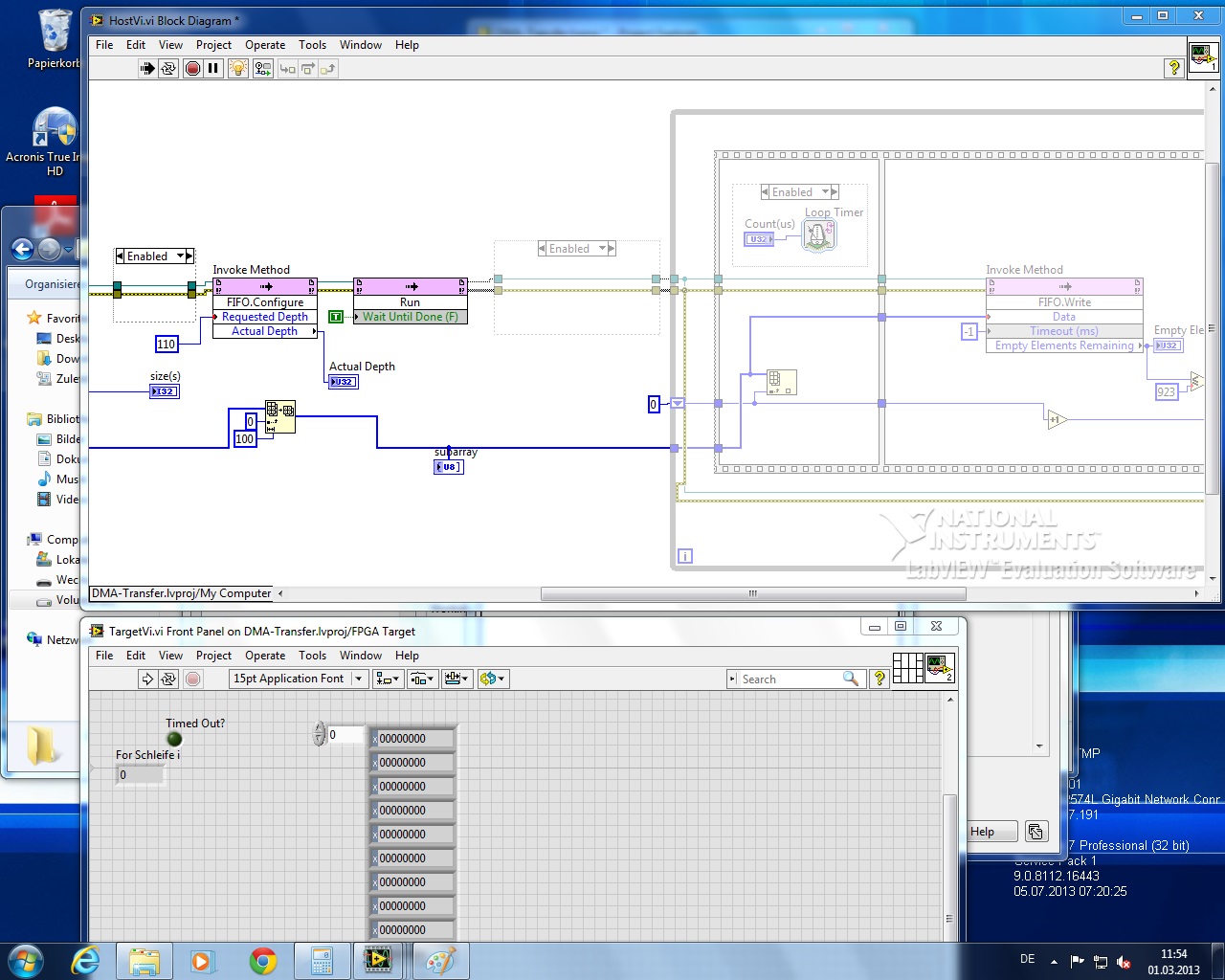Screen dimensions: 1225x980
Task: Click the Run arrow in TargetVi toolbar
Action: point(147,679)
